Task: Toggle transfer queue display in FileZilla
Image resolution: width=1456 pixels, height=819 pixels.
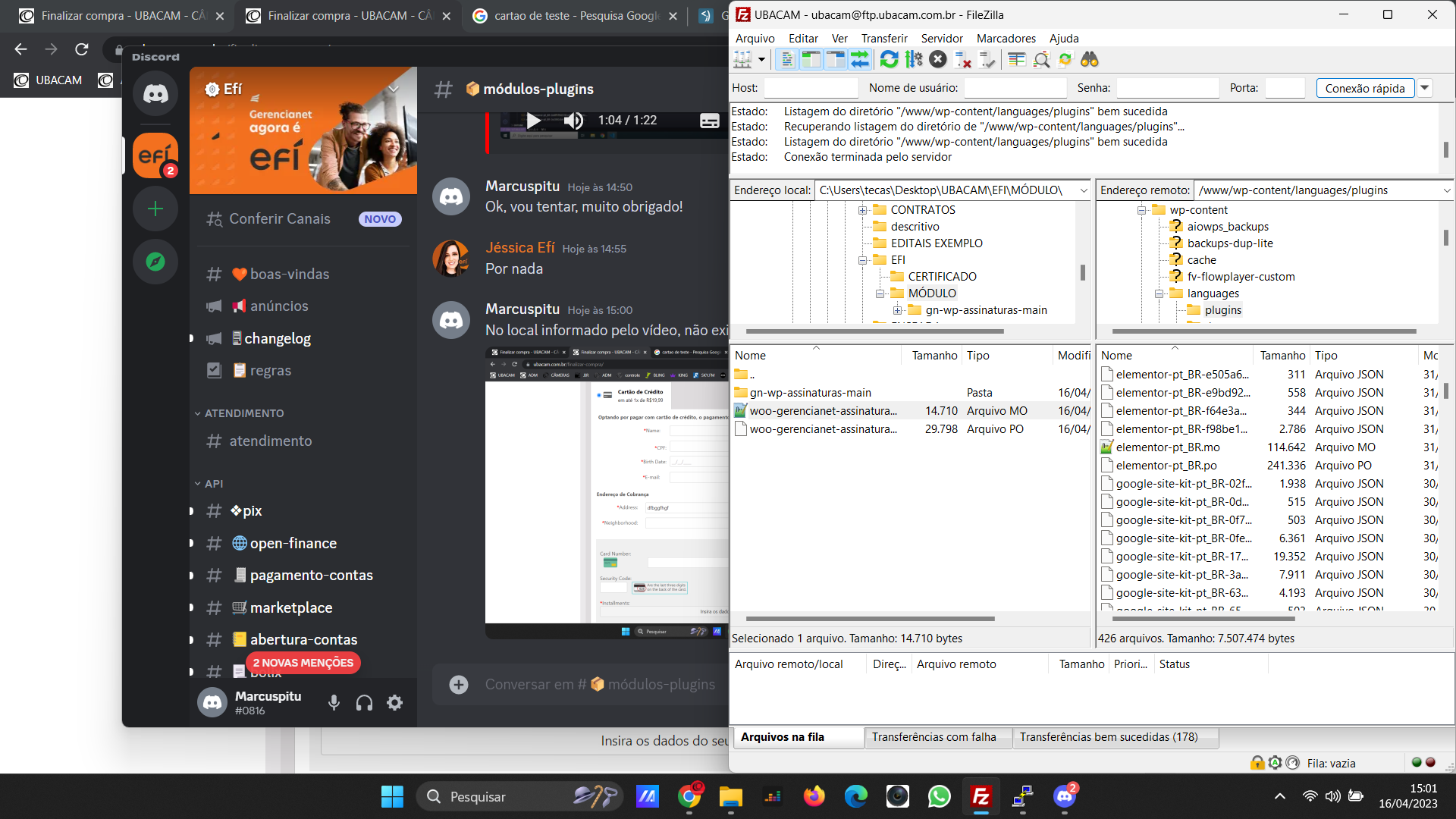Action: pos(859,59)
